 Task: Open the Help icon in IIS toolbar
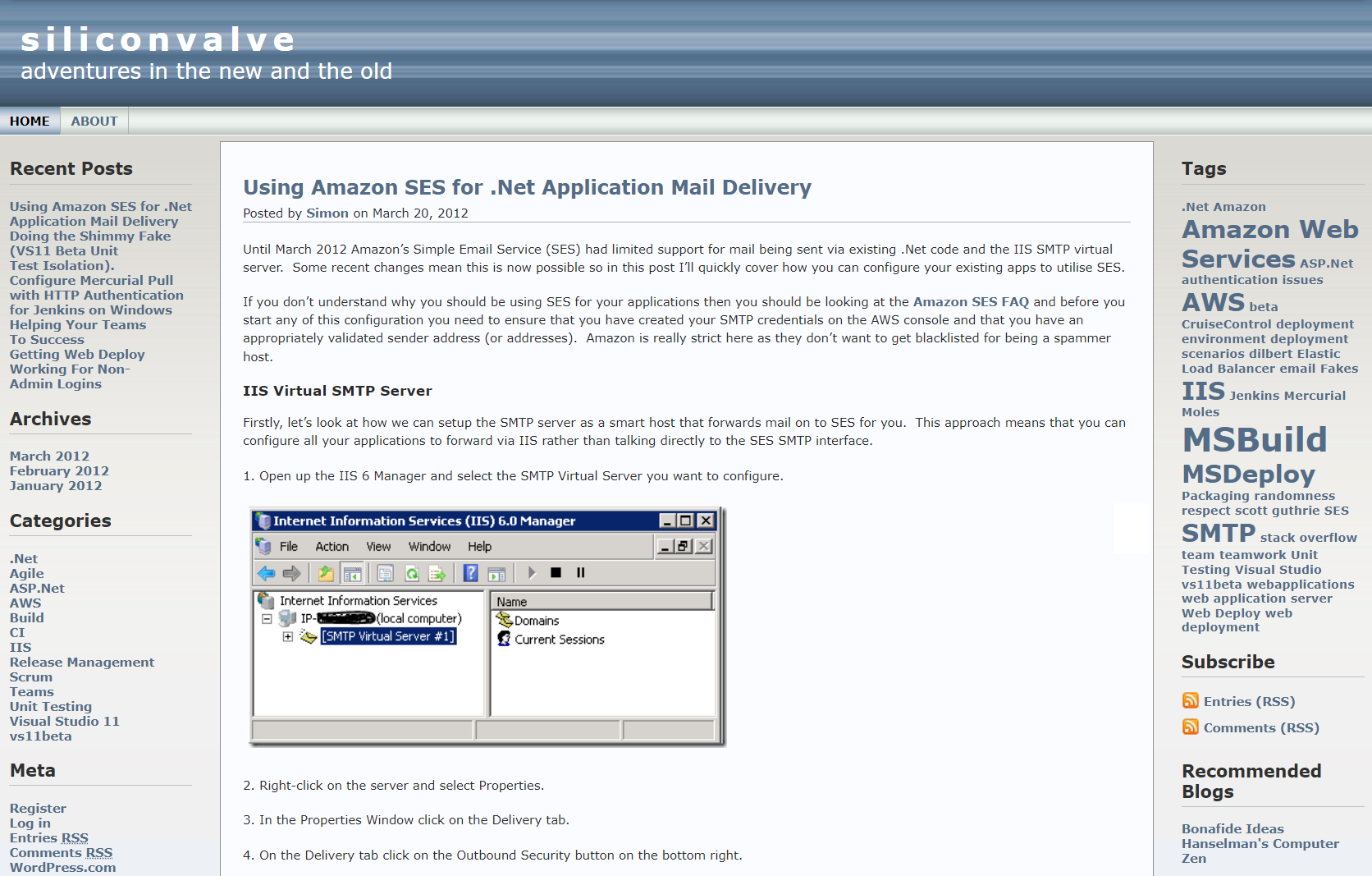(470, 573)
